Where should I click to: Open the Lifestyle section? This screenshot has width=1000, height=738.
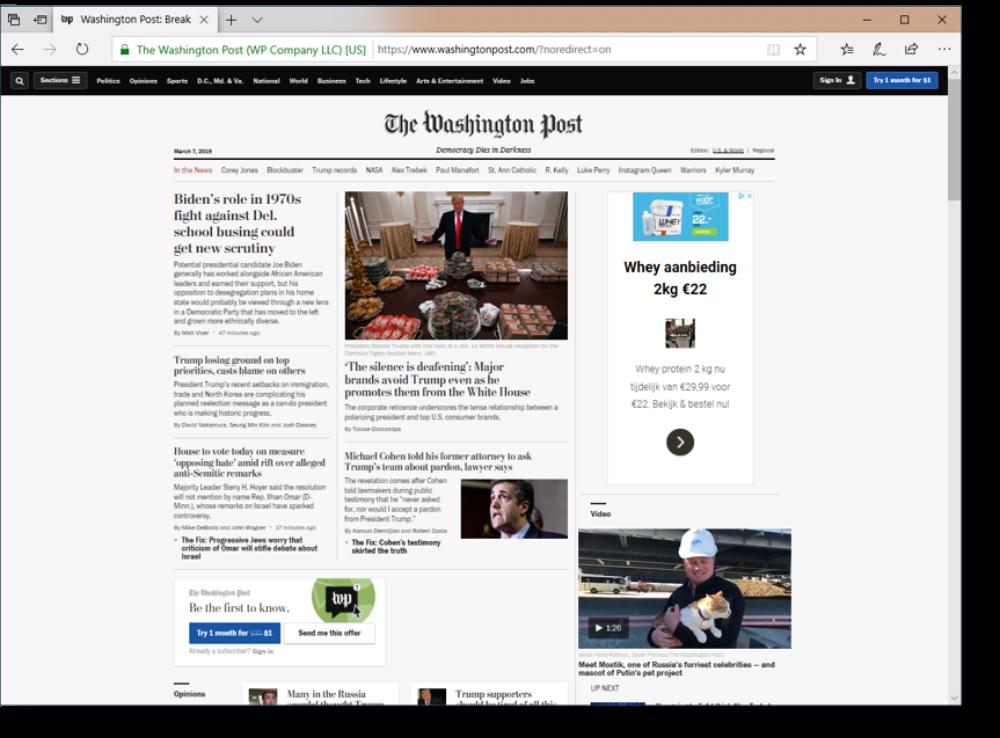[393, 81]
